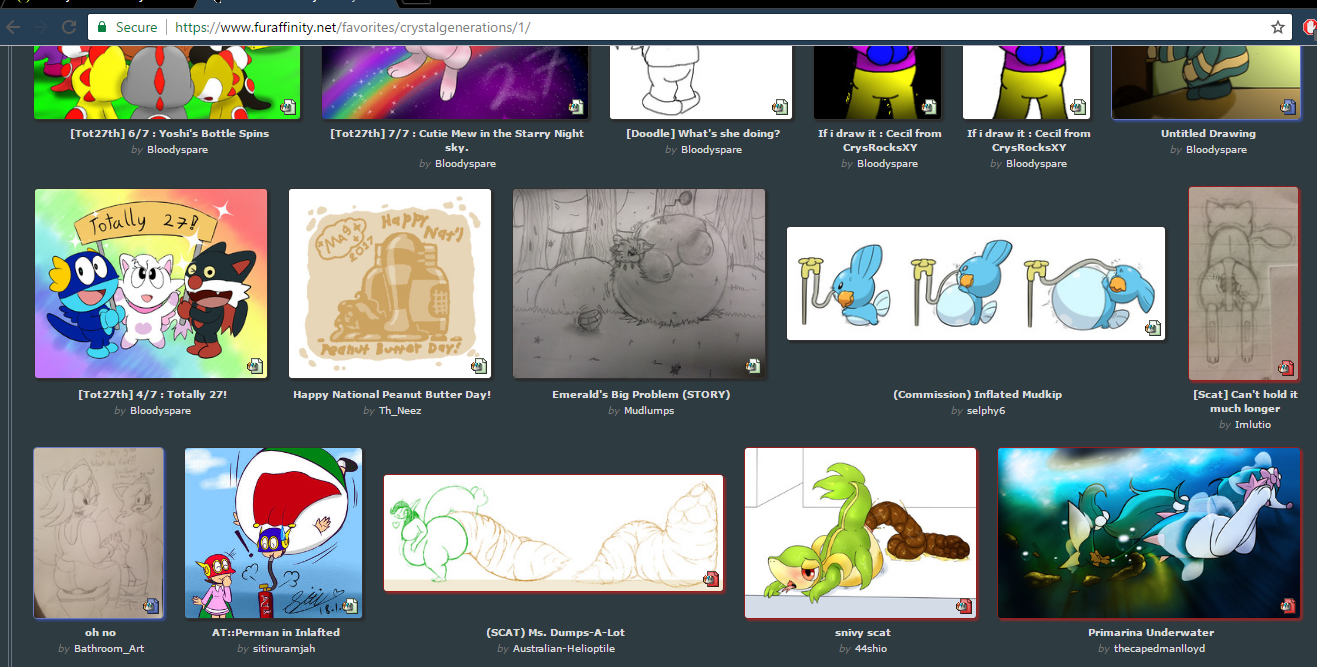1317x667 pixels.
Task: Open the 'Primarina Underwater' title link
Action: coord(1151,632)
